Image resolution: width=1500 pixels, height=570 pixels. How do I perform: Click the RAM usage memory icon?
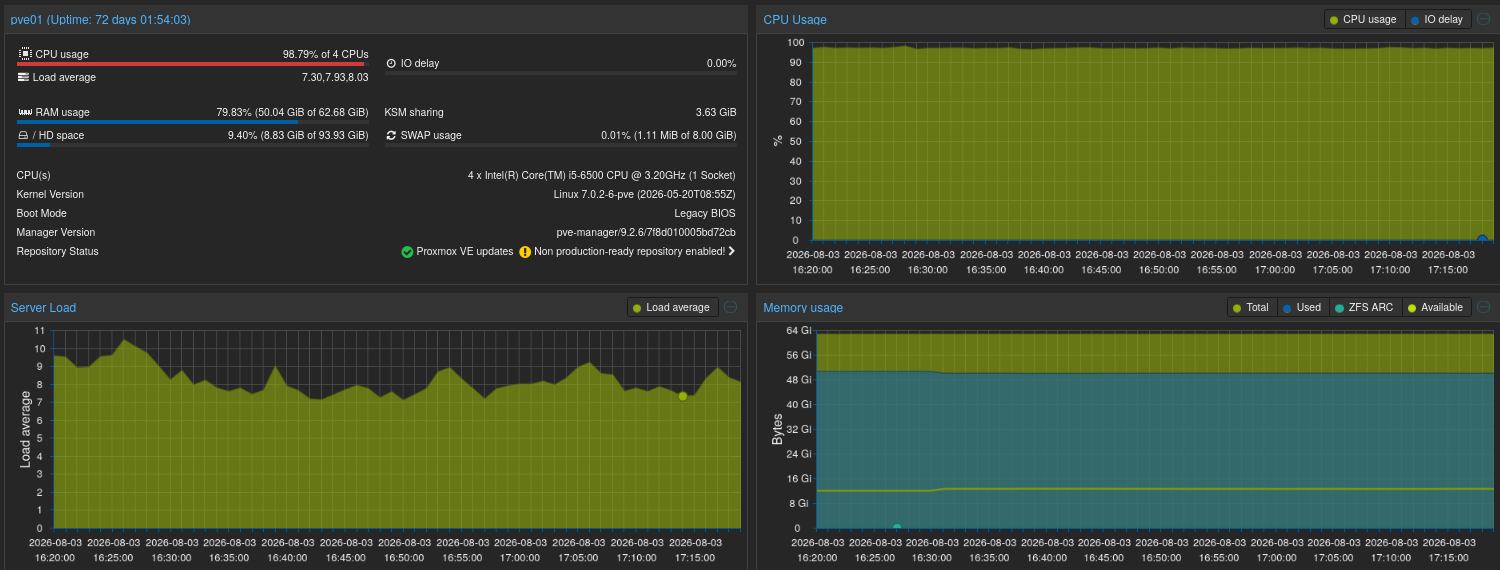point(25,112)
